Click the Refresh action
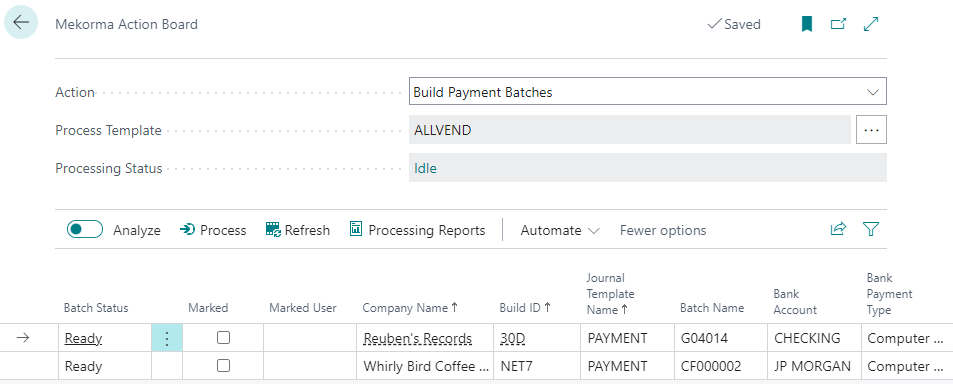This screenshot has height=384, width=953. pos(298,230)
